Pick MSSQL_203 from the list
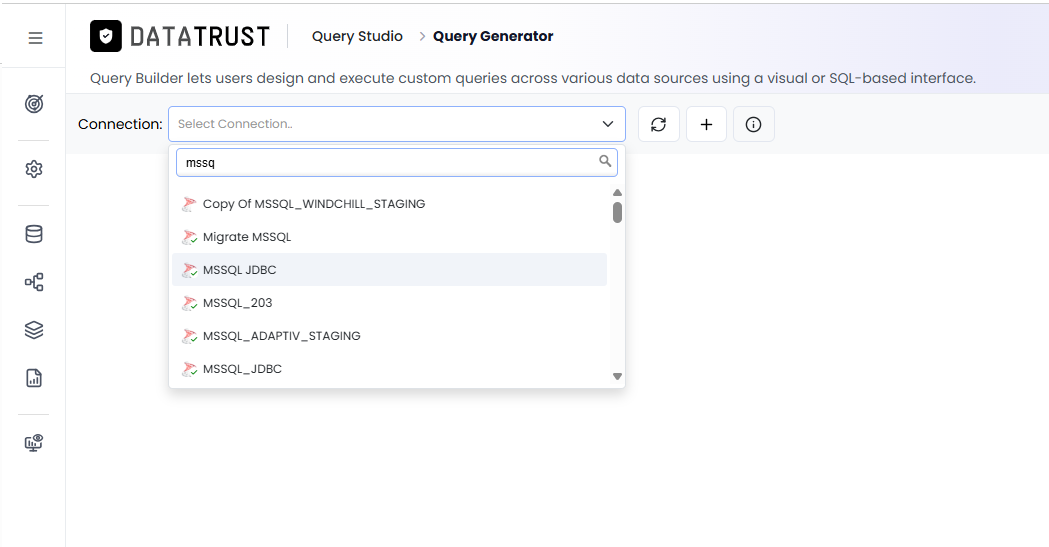The image size is (1049, 547). (x=389, y=303)
